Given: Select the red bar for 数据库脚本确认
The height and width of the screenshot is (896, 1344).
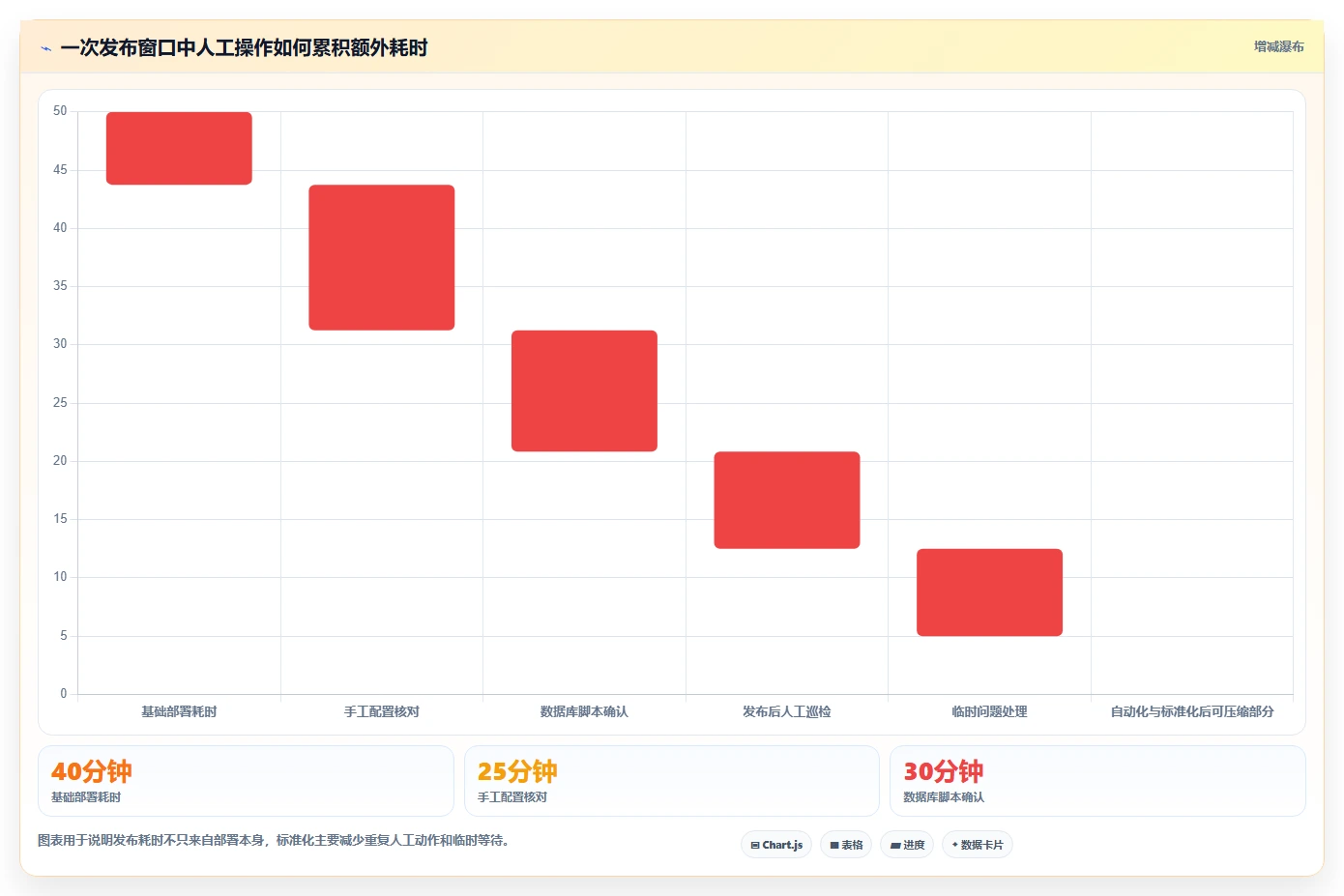Looking at the screenshot, I should point(584,390).
